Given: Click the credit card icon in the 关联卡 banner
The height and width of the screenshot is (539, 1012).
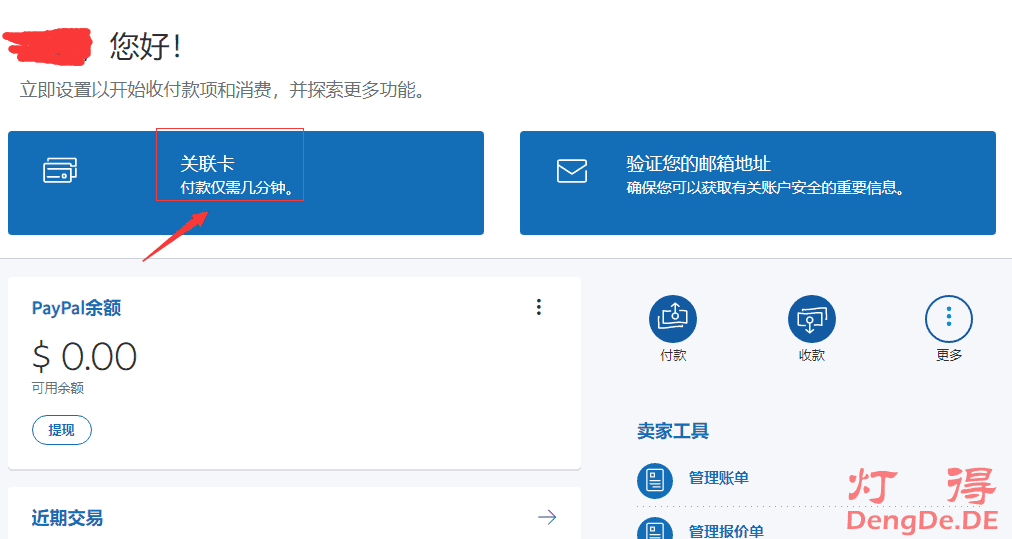Looking at the screenshot, I should 60,171.
